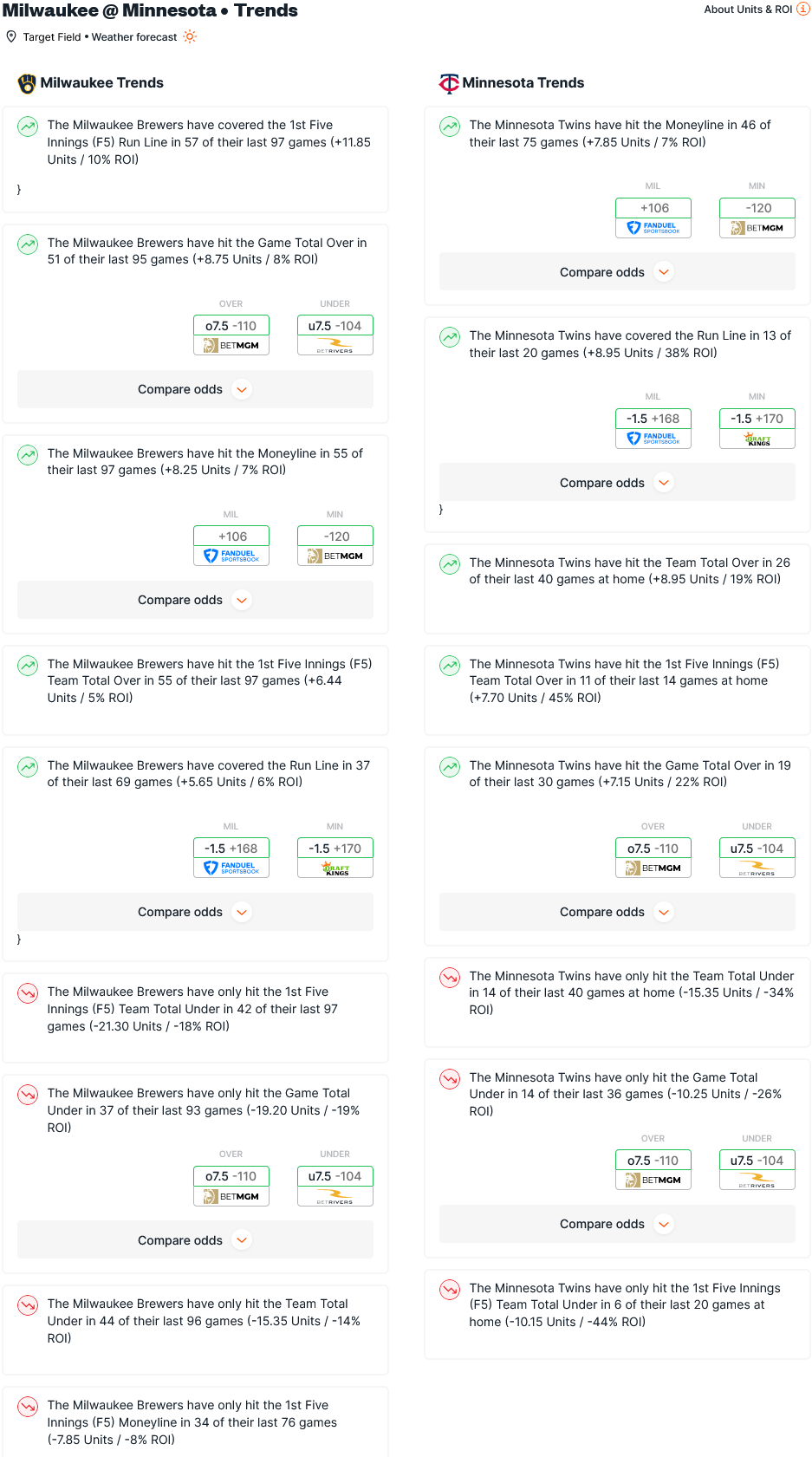Expand Compare odds under the Brewers Game Total Over trend
812x1457 pixels.
pos(195,389)
